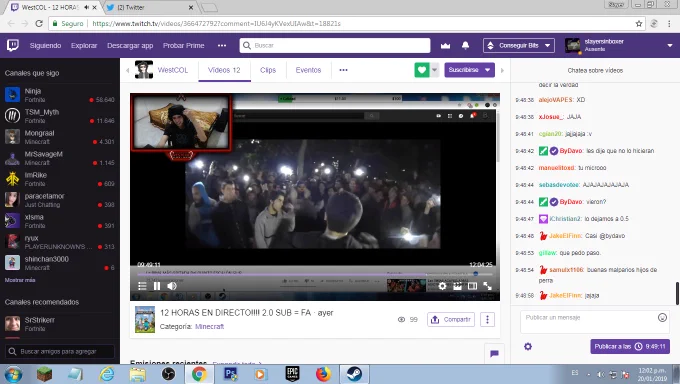Switch to Videos 12 tab
Image resolution: width=680 pixels, height=384 pixels.
[224, 70]
